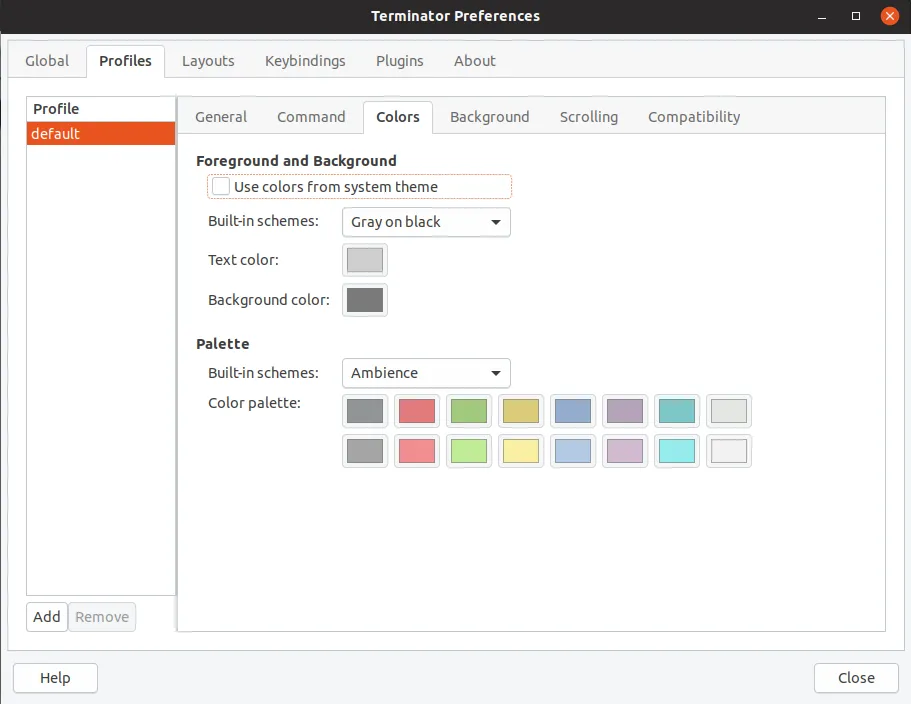
Task: Edit the light red swatch in bottom row
Action: tap(417, 451)
